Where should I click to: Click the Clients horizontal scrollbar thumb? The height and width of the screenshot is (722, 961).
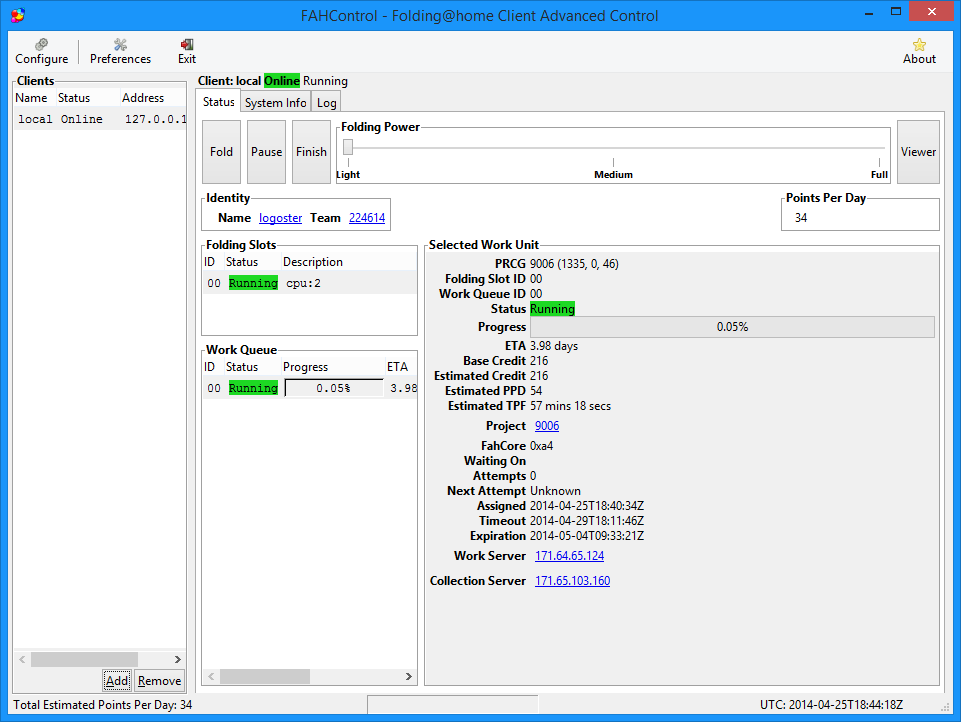84,659
